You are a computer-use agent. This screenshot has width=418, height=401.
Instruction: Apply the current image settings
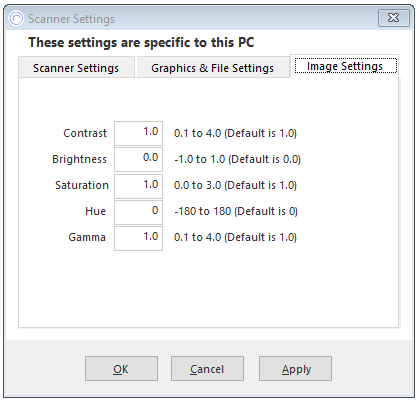[x=295, y=368]
